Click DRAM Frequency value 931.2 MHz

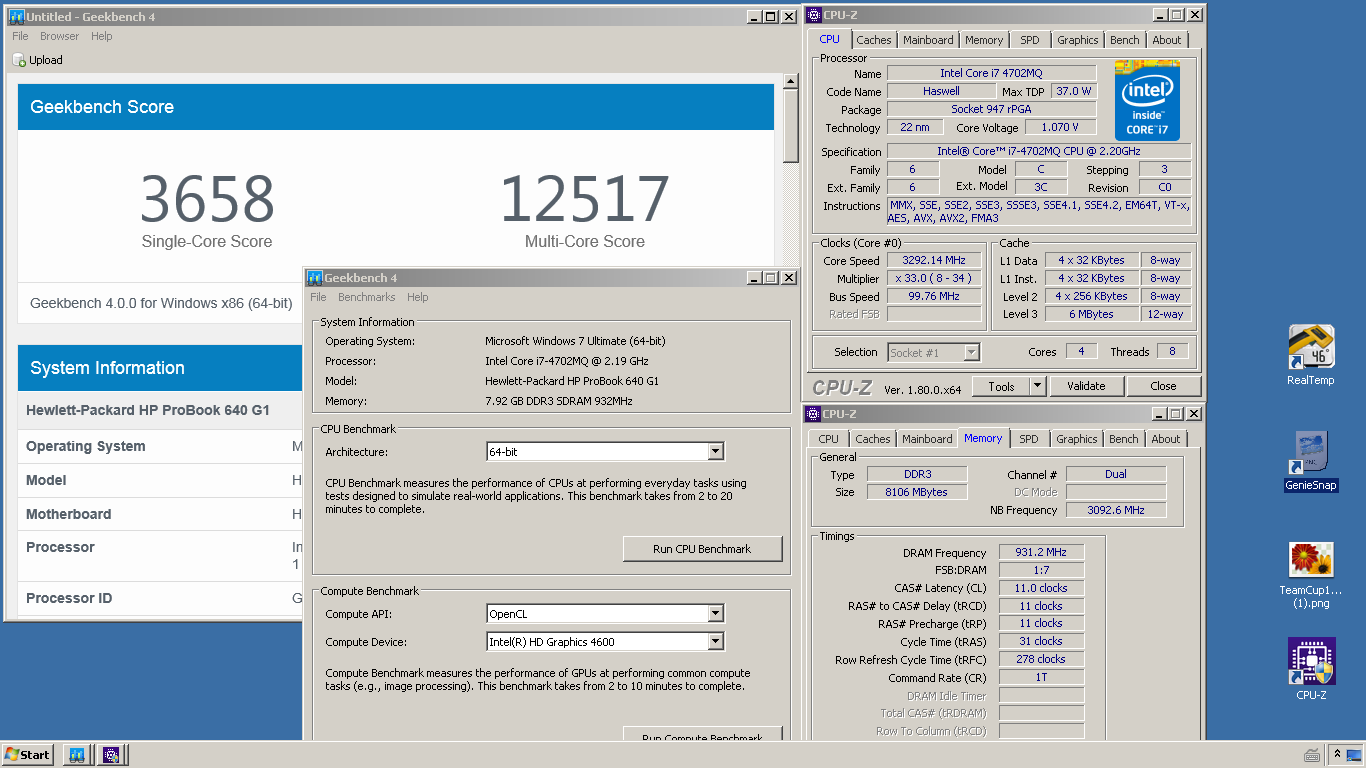(1041, 552)
